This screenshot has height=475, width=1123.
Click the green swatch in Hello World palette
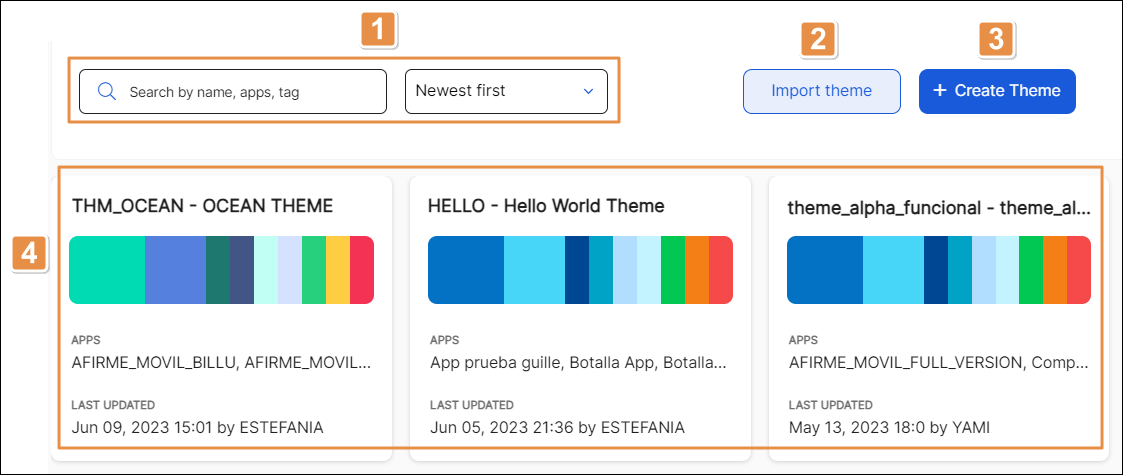tap(672, 270)
